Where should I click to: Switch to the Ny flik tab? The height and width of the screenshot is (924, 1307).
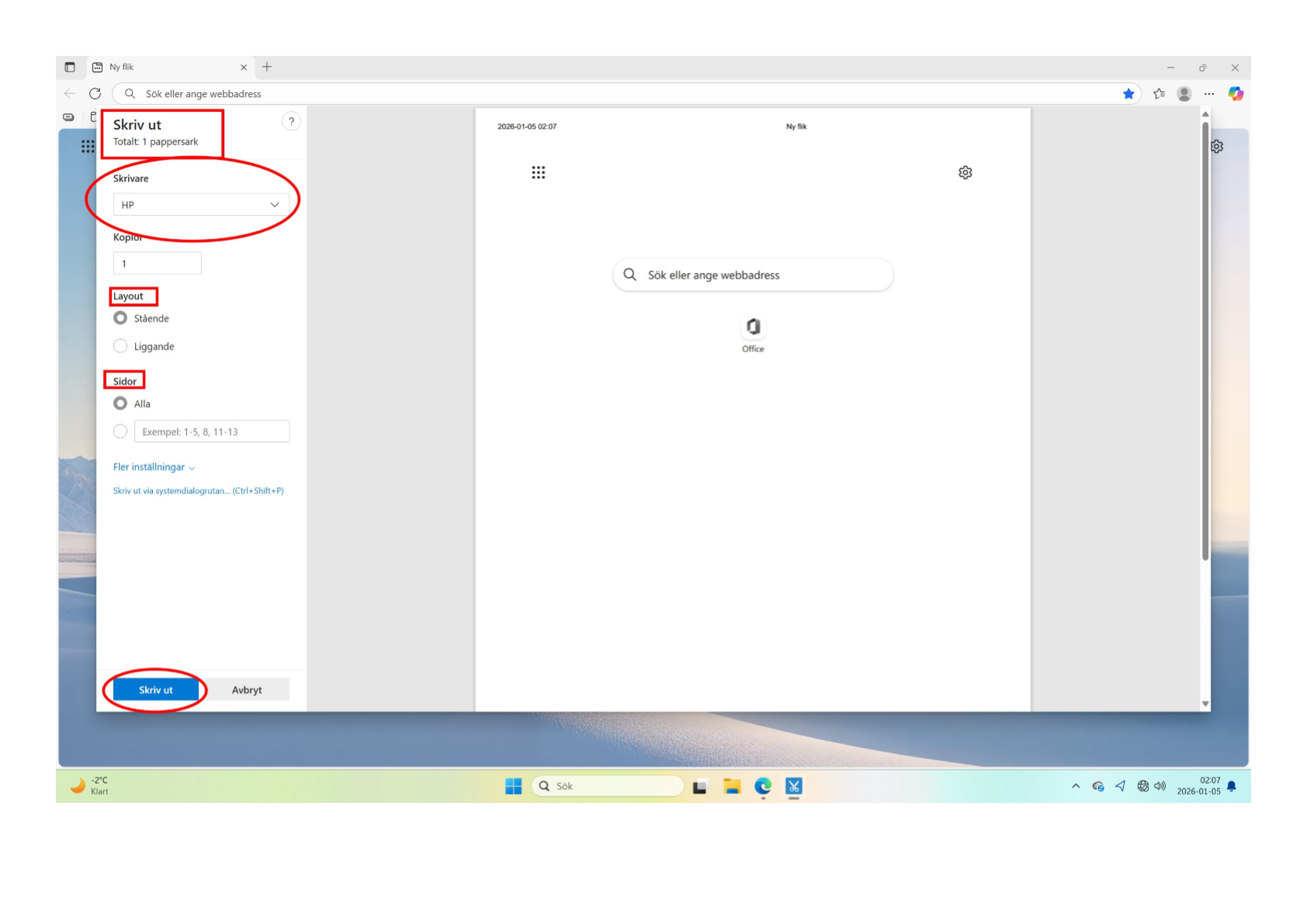click(x=167, y=67)
